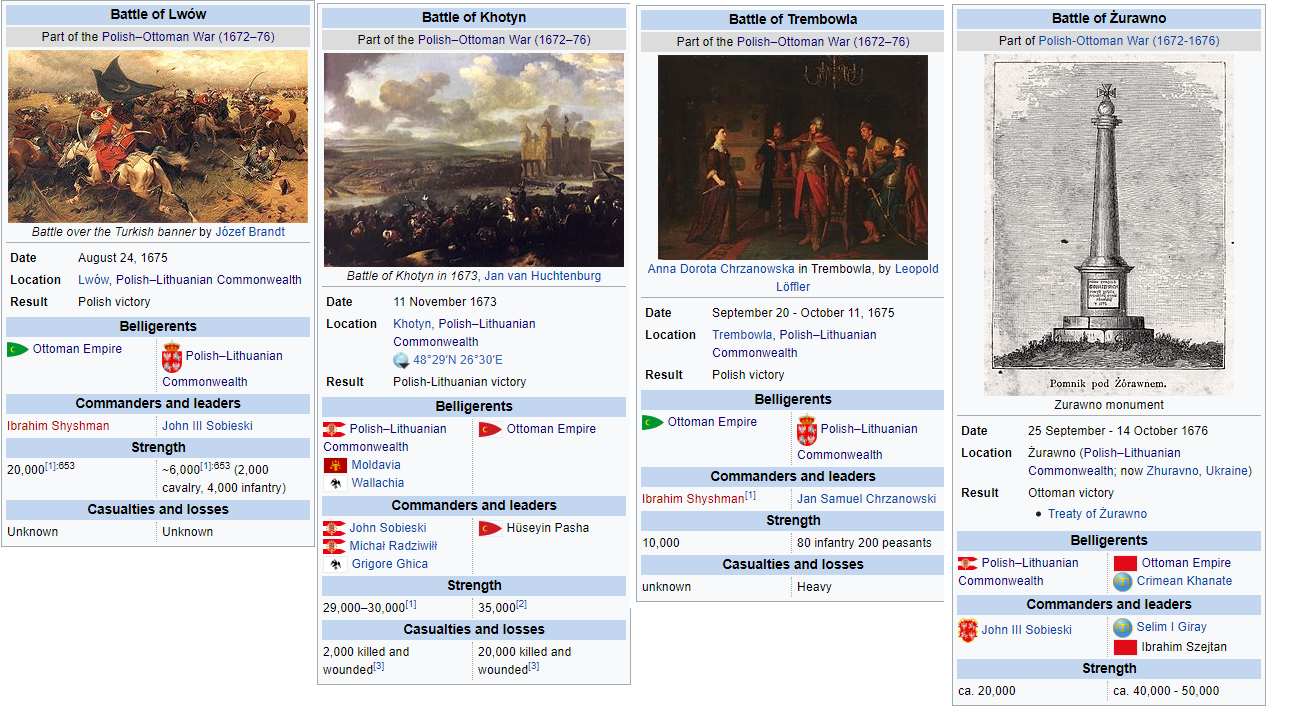Open Chrzanowska in Trembowla painting image

tap(793, 158)
